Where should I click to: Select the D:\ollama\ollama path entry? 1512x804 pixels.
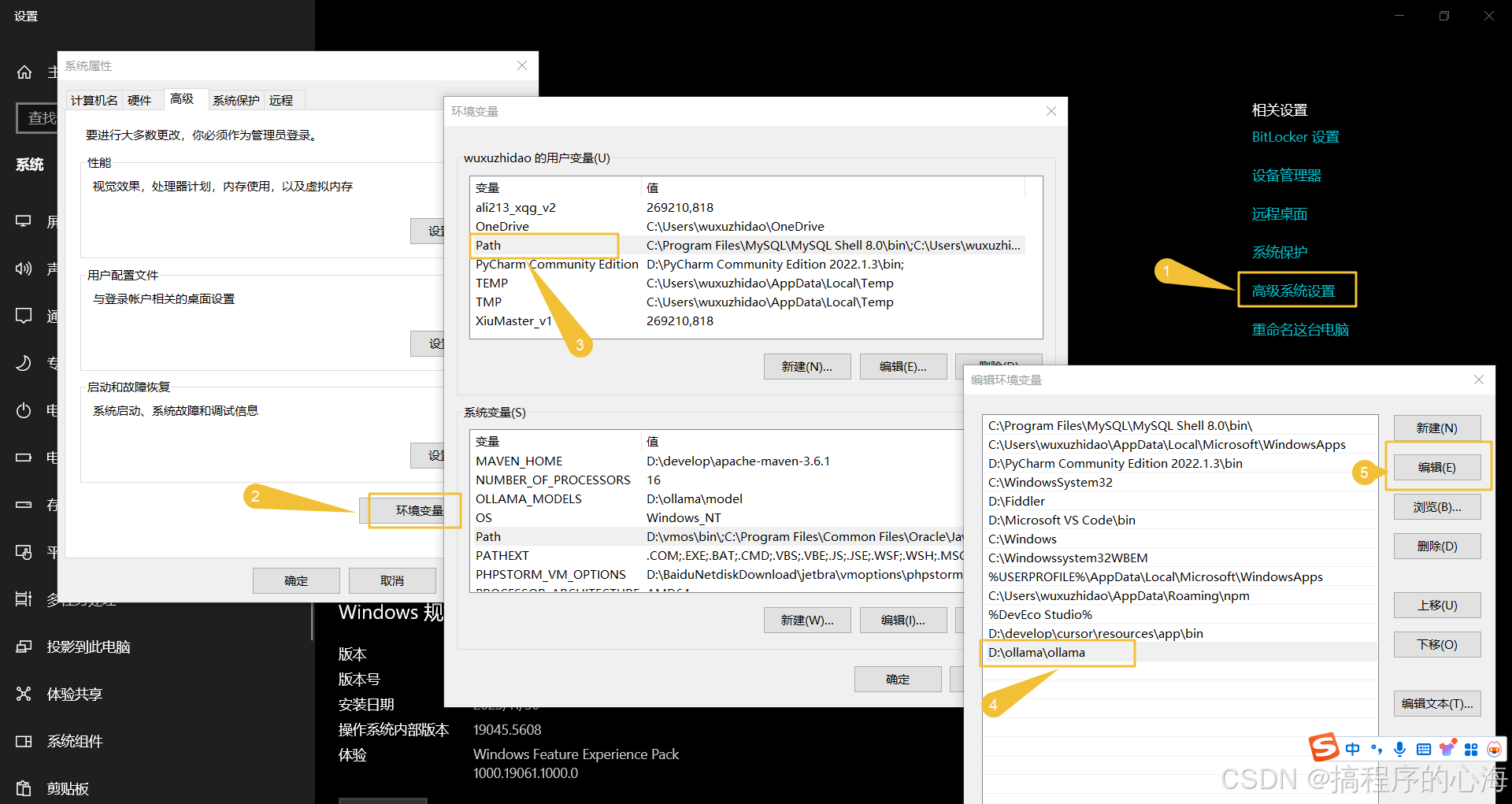pyautogui.click(x=1180, y=652)
